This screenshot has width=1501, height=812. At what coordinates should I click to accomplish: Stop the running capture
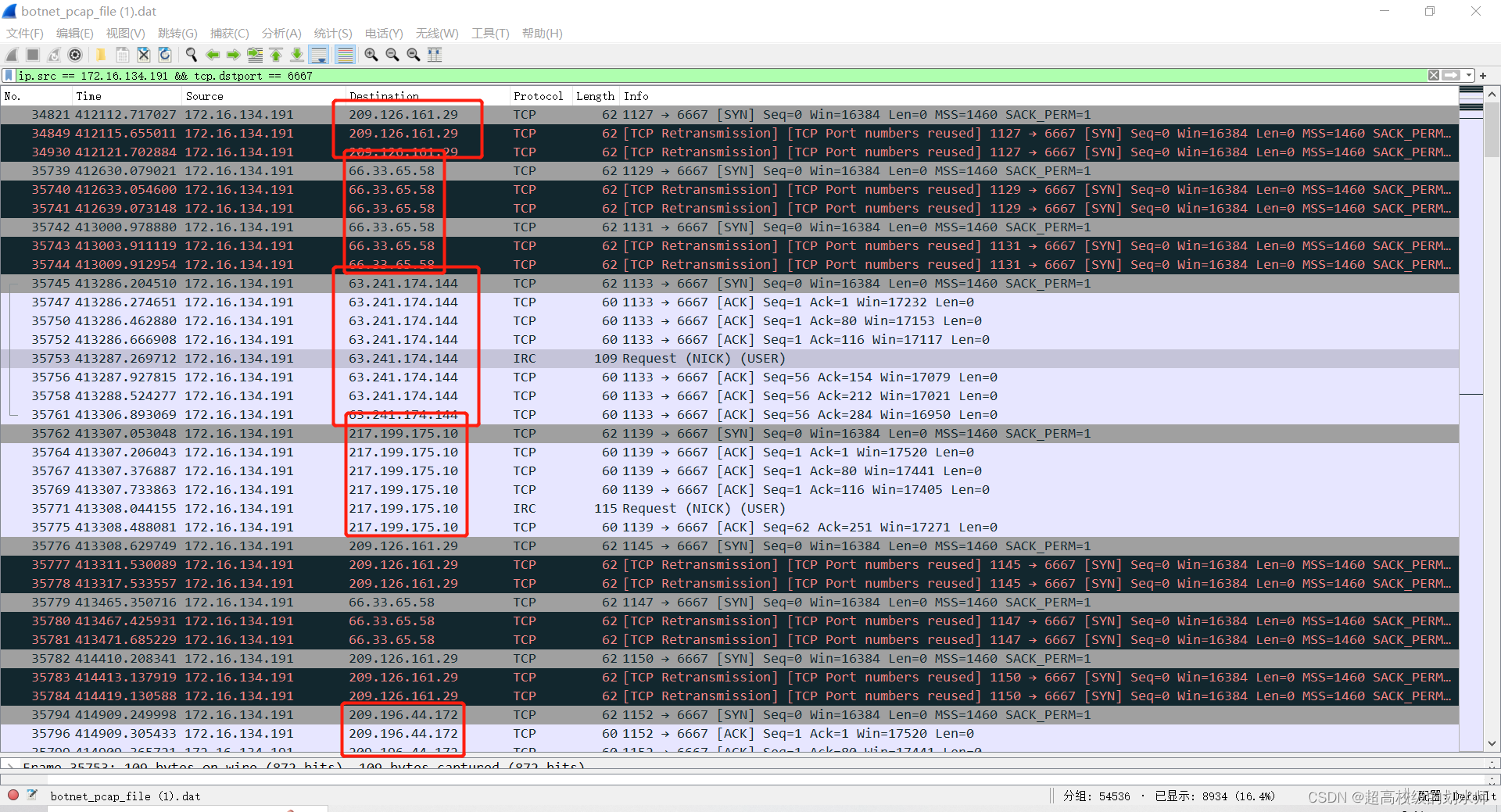(33, 55)
